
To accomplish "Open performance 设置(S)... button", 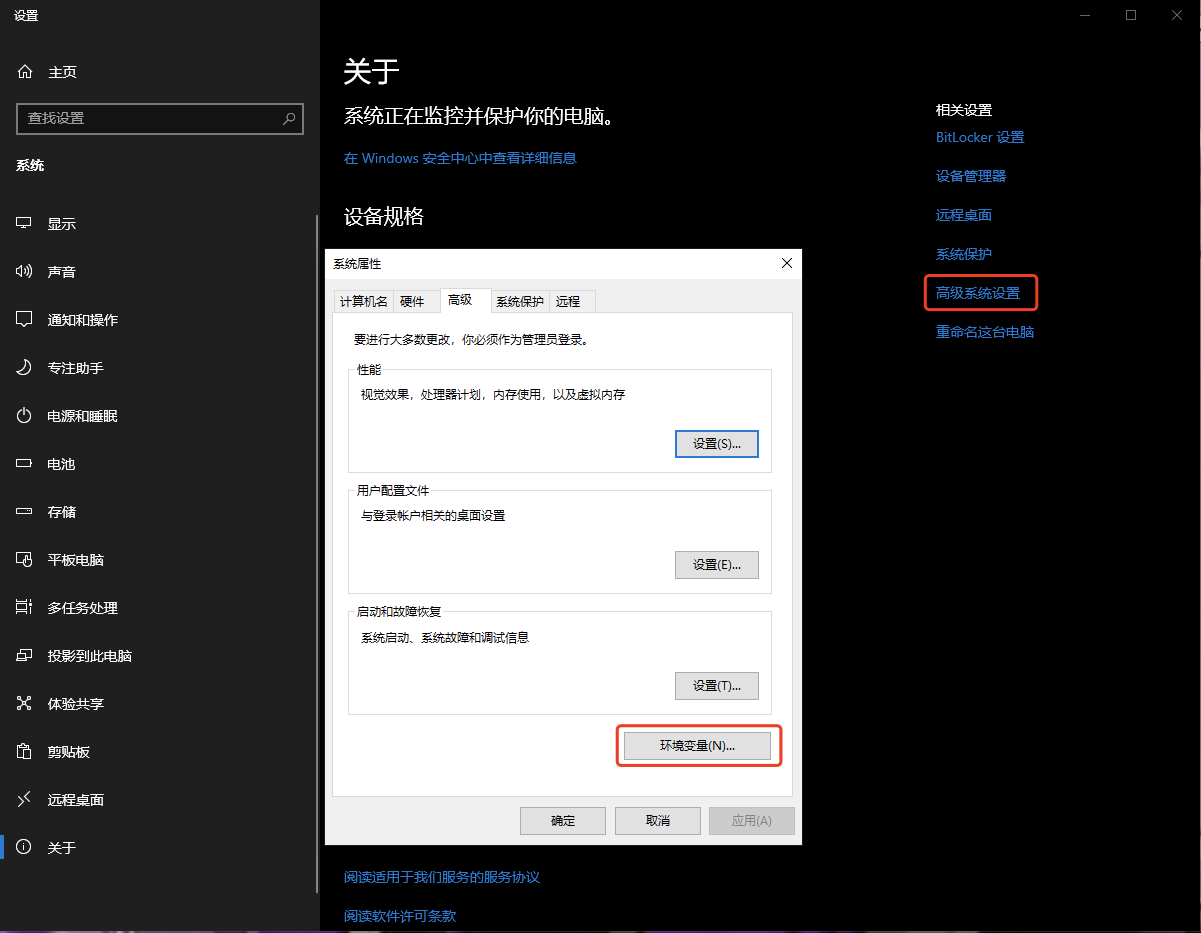I will (717, 444).
